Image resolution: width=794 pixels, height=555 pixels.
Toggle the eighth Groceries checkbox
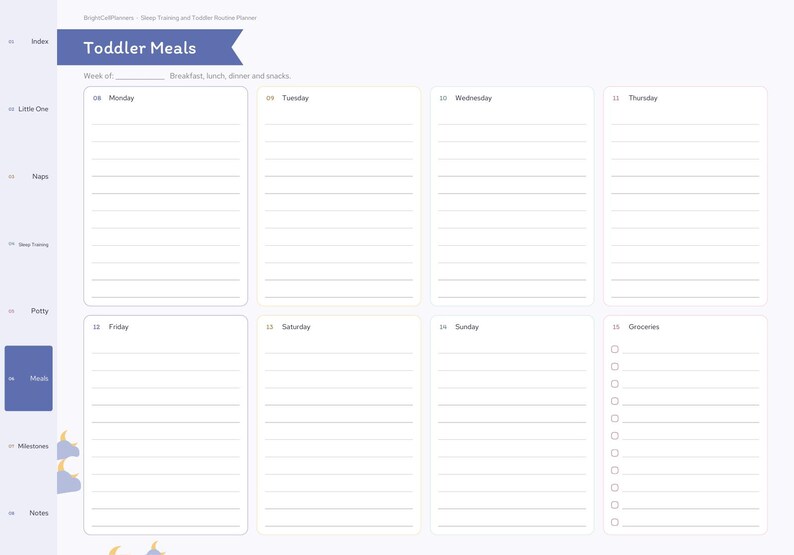point(615,470)
